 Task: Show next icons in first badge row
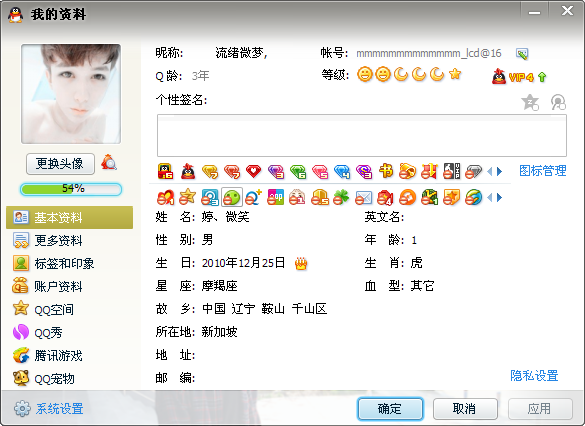tap(500, 171)
